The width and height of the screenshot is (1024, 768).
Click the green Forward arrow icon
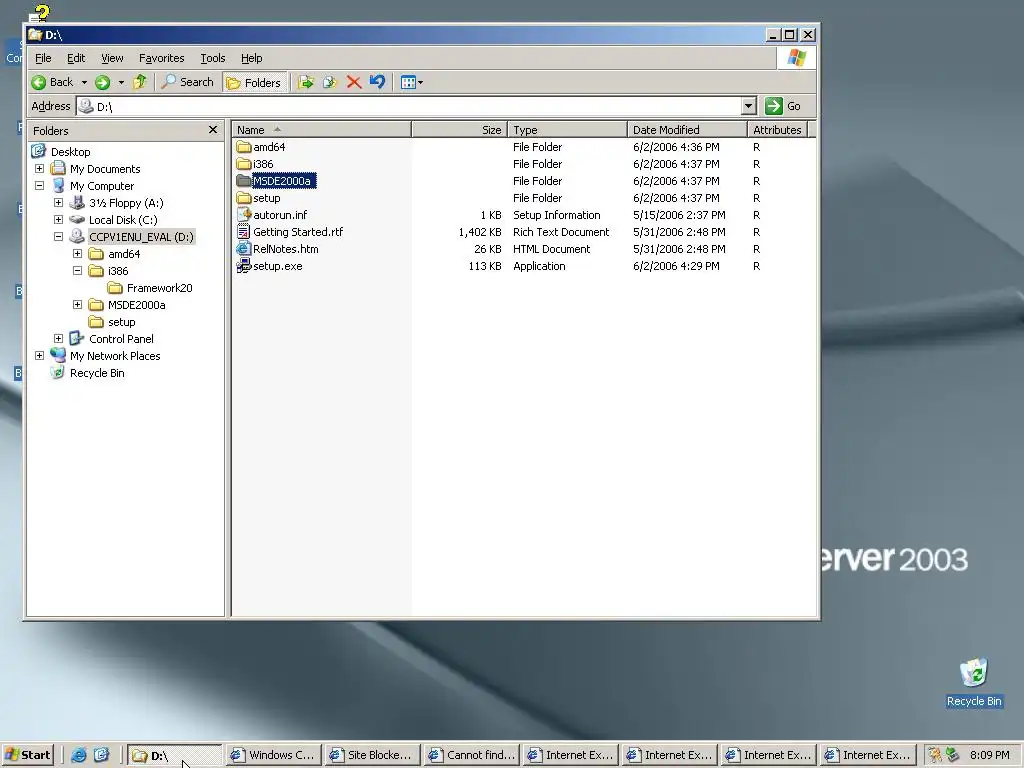click(102, 82)
